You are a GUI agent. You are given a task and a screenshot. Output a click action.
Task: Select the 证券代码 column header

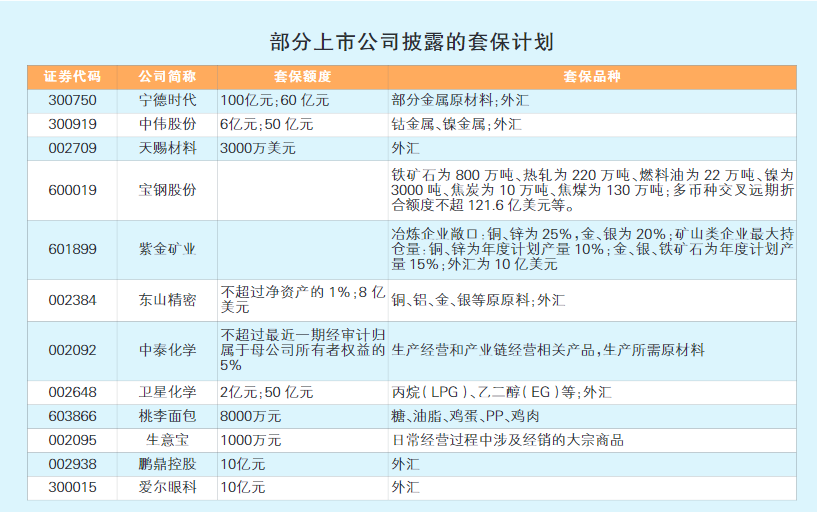tap(72, 76)
